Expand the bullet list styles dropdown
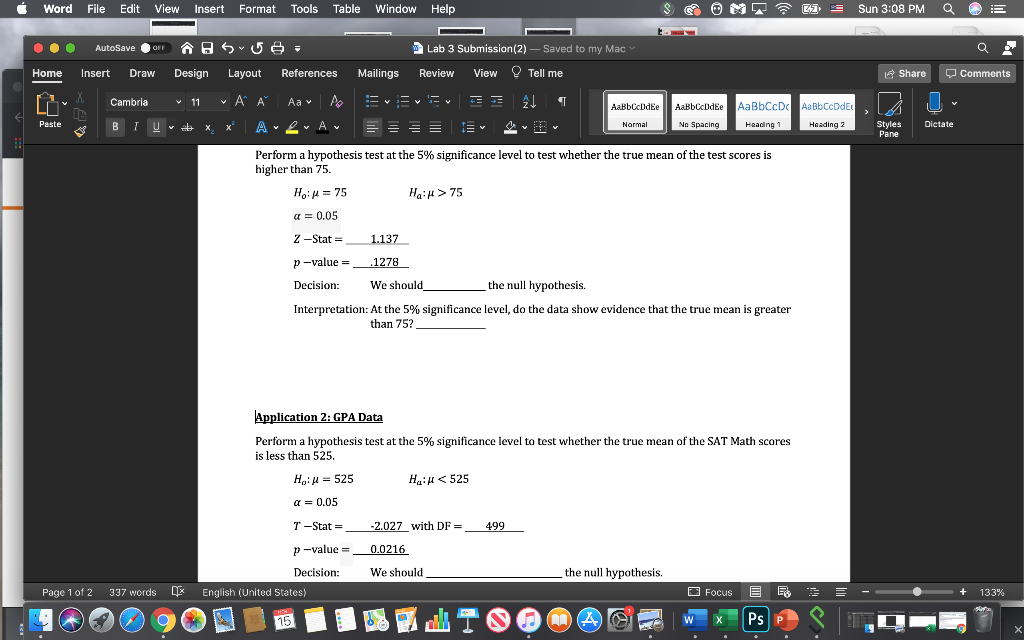The height and width of the screenshot is (640, 1024). click(x=387, y=101)
